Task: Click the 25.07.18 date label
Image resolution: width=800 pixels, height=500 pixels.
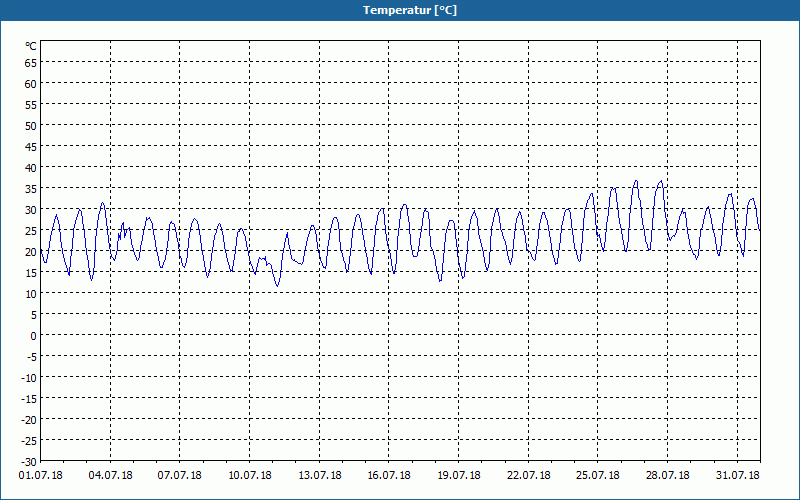Action: [x=598, y=475]
